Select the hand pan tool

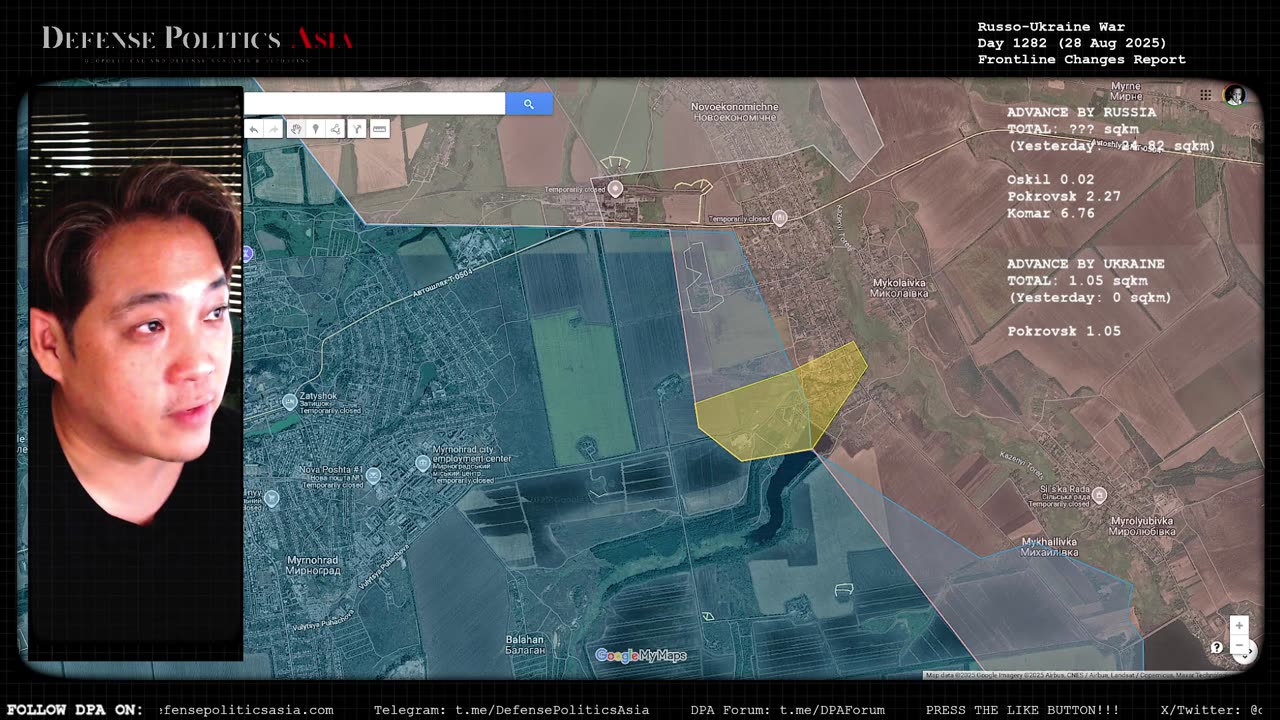[296, 129]
